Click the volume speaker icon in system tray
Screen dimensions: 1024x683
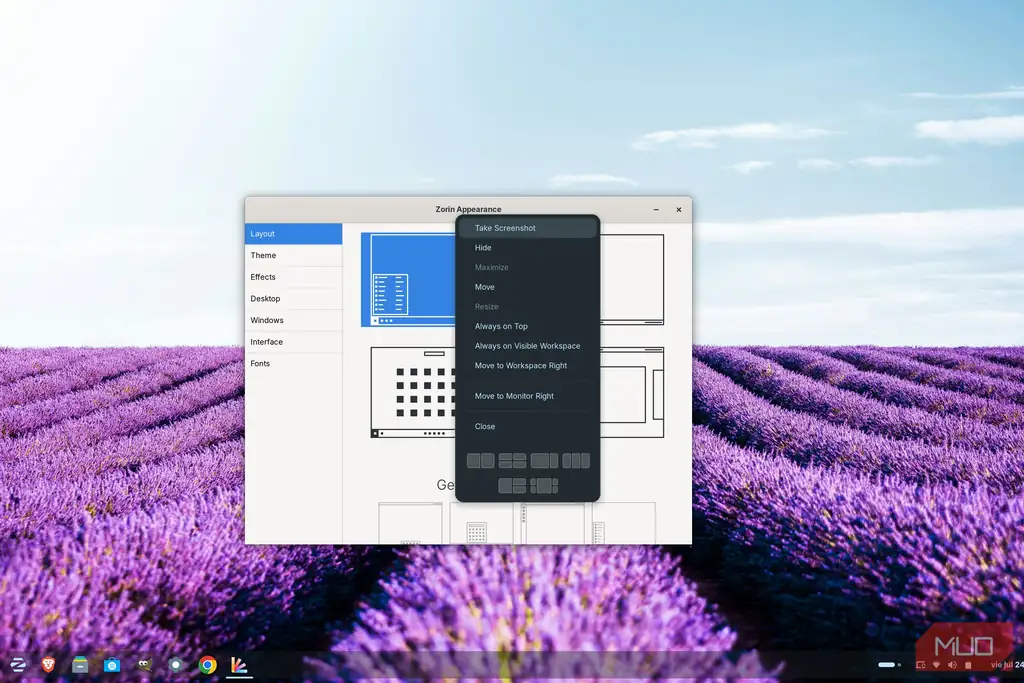(x=952, y=665)
